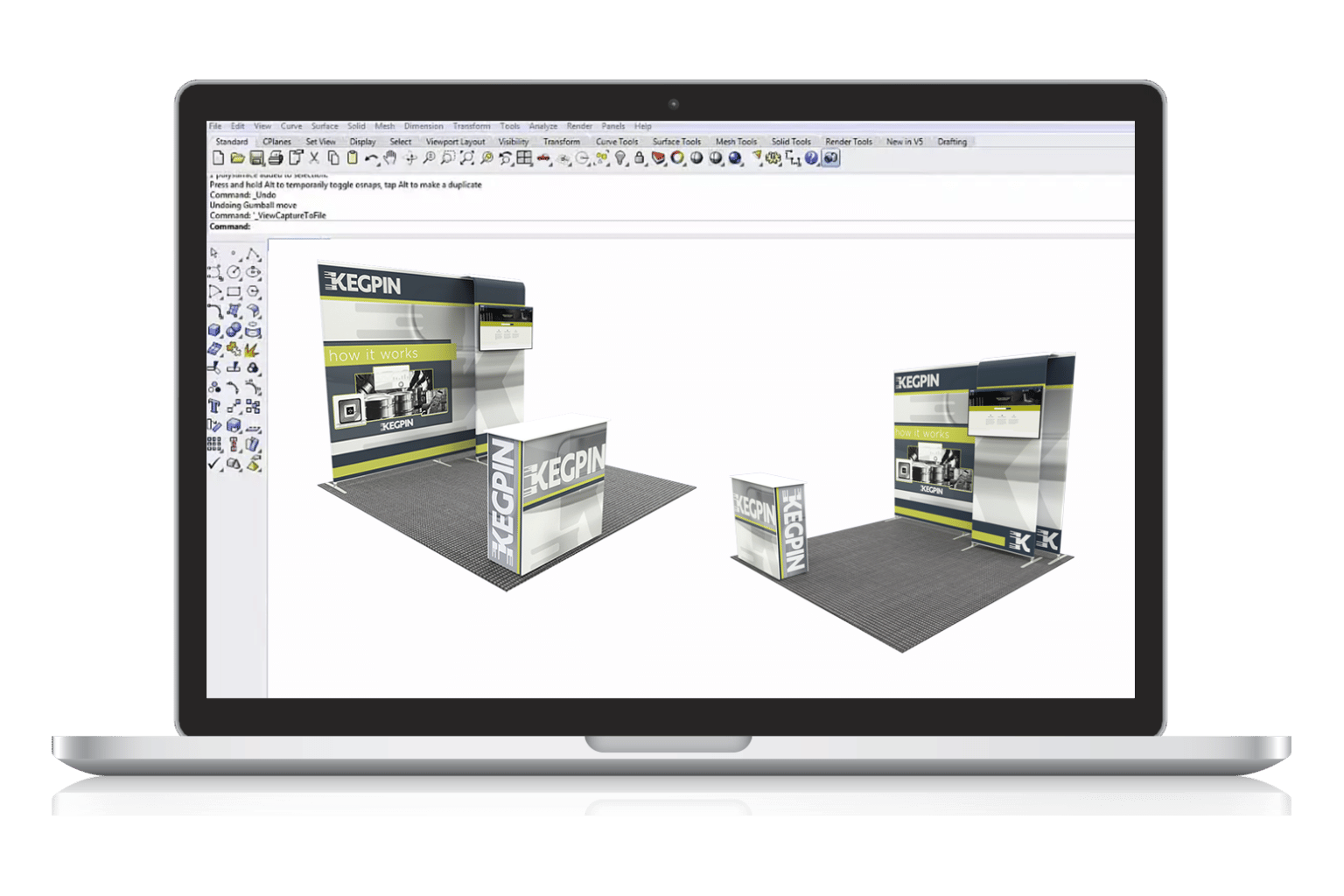Select the Pan view tool
The width and height of the screenshot is (1344, 896).
click(390, 159)
